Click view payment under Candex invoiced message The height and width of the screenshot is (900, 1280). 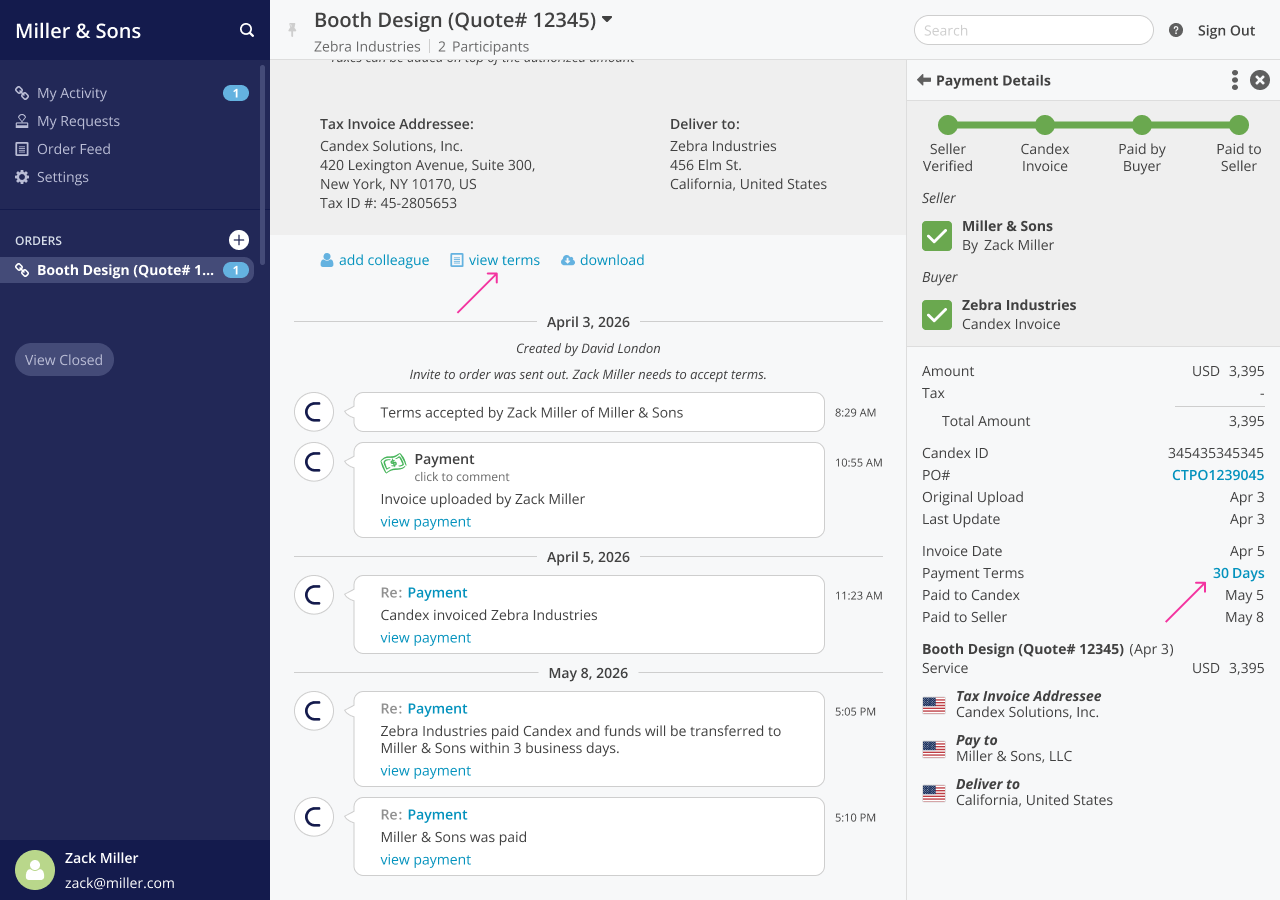pyautogui.click(x=426, y=638)
